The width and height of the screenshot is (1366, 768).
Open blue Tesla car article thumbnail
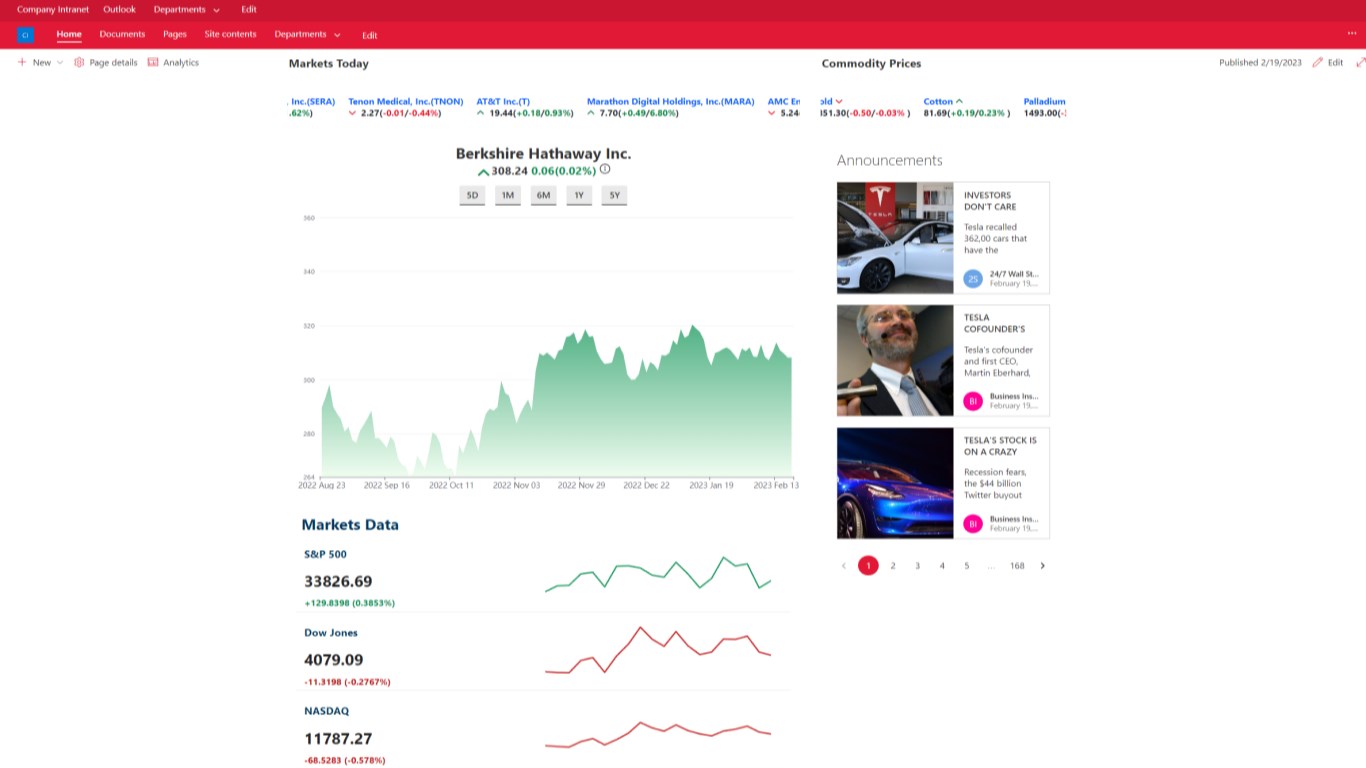click(895, 483)
